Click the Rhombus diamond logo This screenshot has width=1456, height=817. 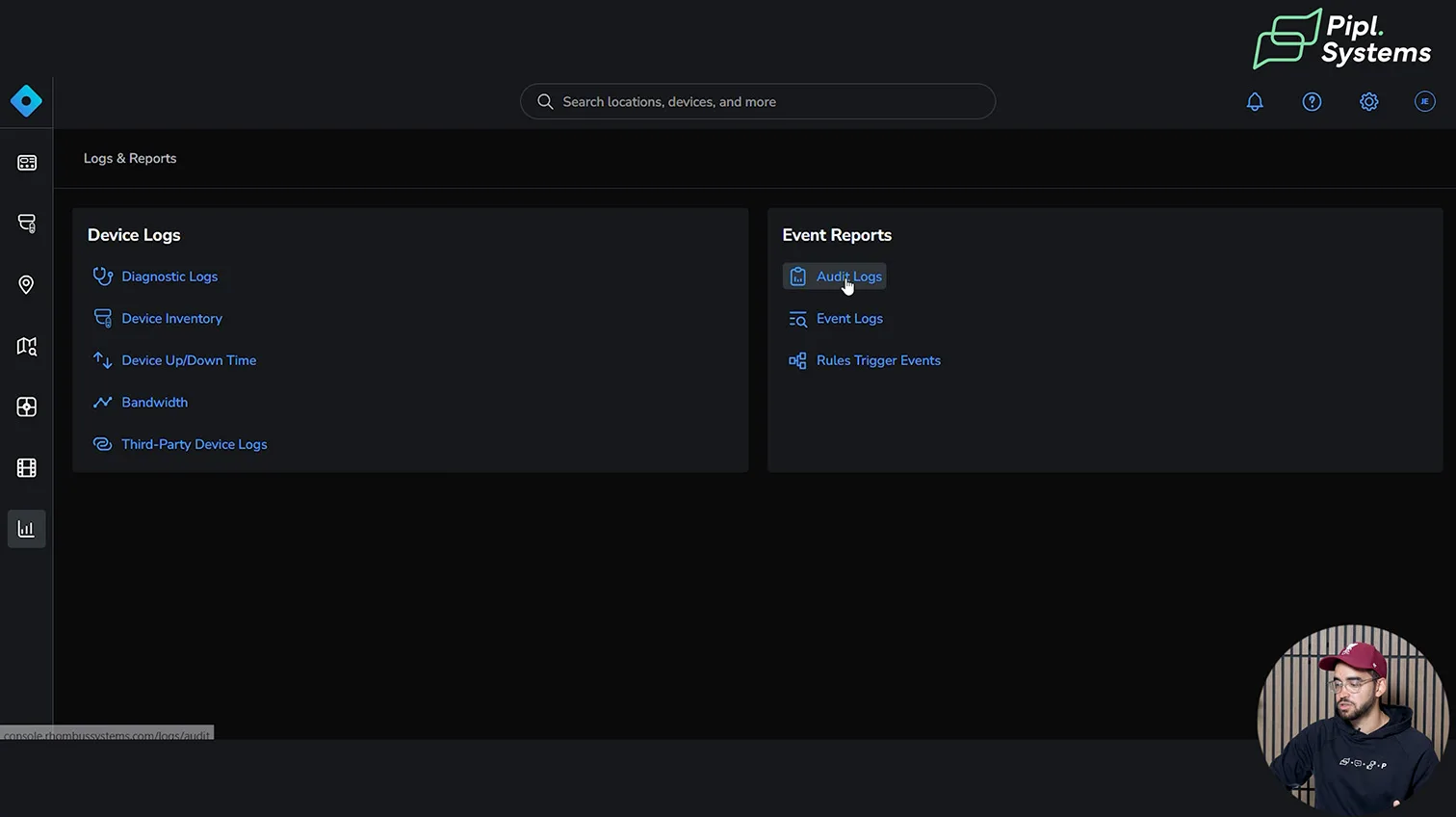pyautogui.click(x=26, y=101)
